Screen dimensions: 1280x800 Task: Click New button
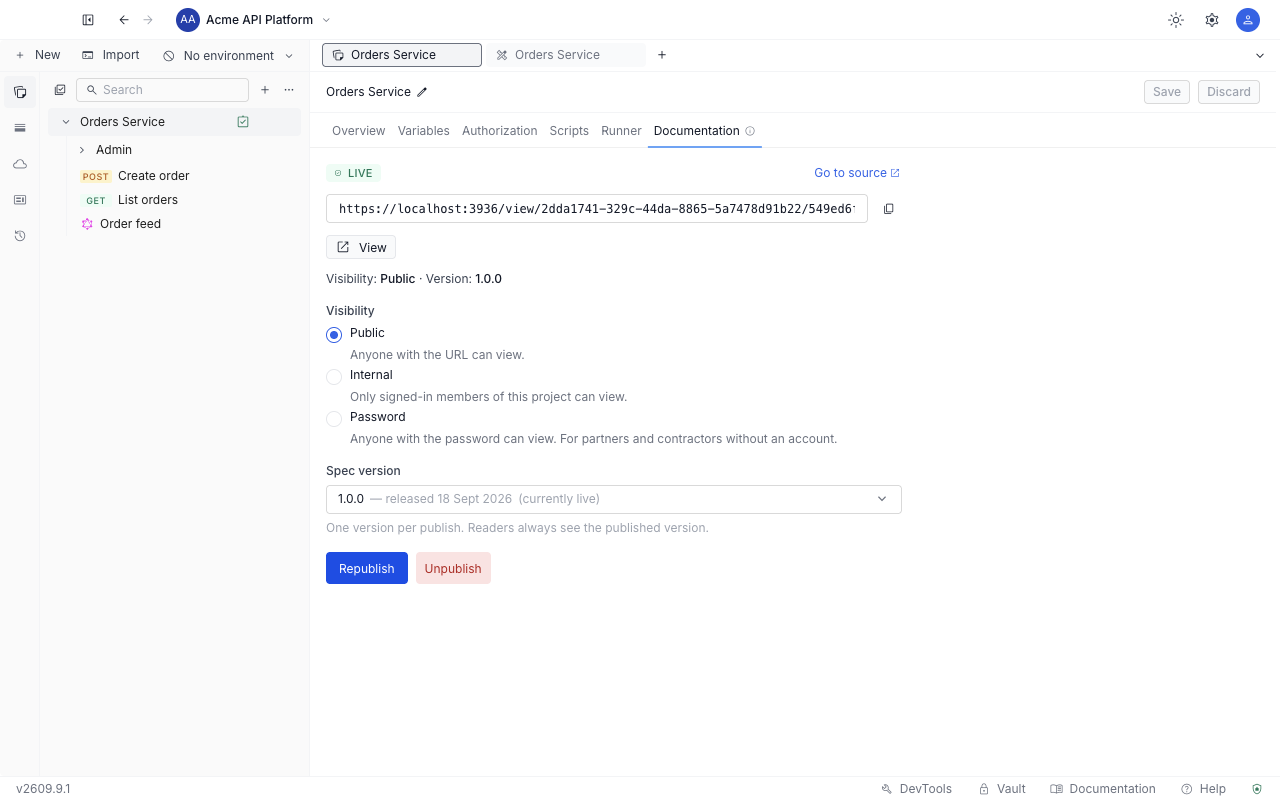click(x=38, y=55)
